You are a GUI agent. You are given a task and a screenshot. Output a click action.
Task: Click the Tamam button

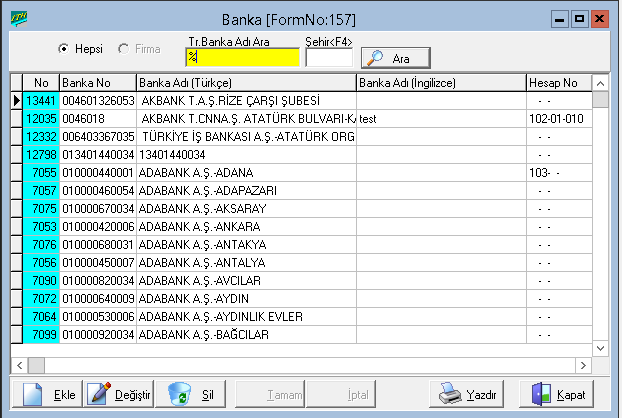point(270,394)
